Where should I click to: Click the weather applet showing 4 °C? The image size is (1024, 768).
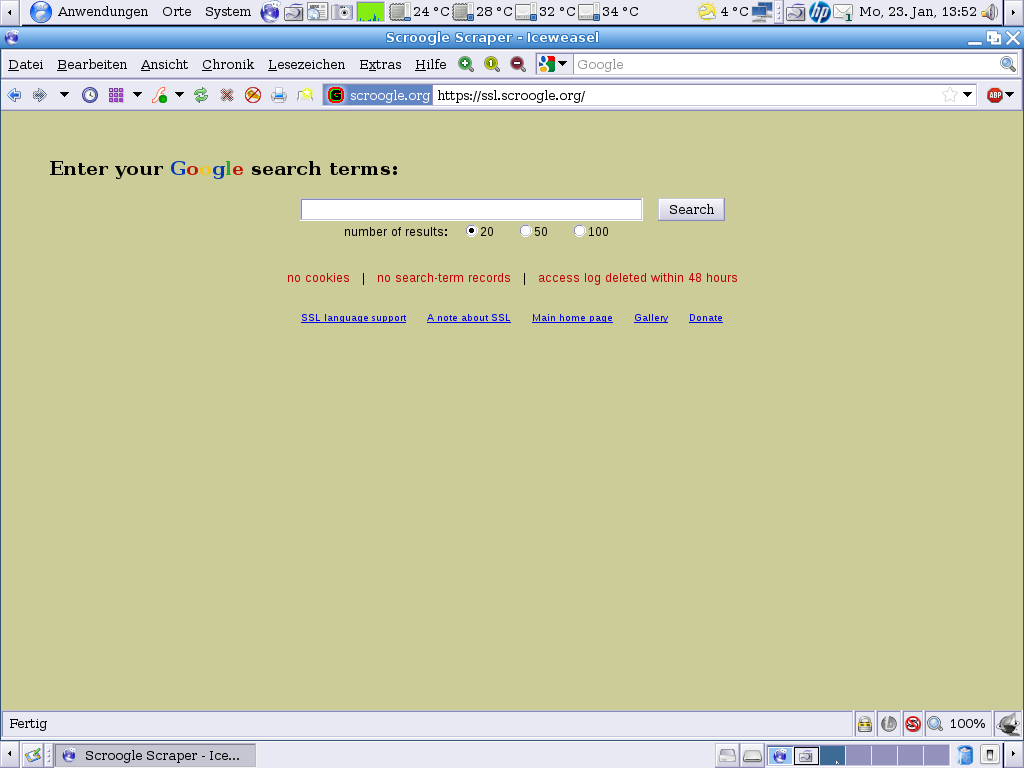click(x=723, y=12)
